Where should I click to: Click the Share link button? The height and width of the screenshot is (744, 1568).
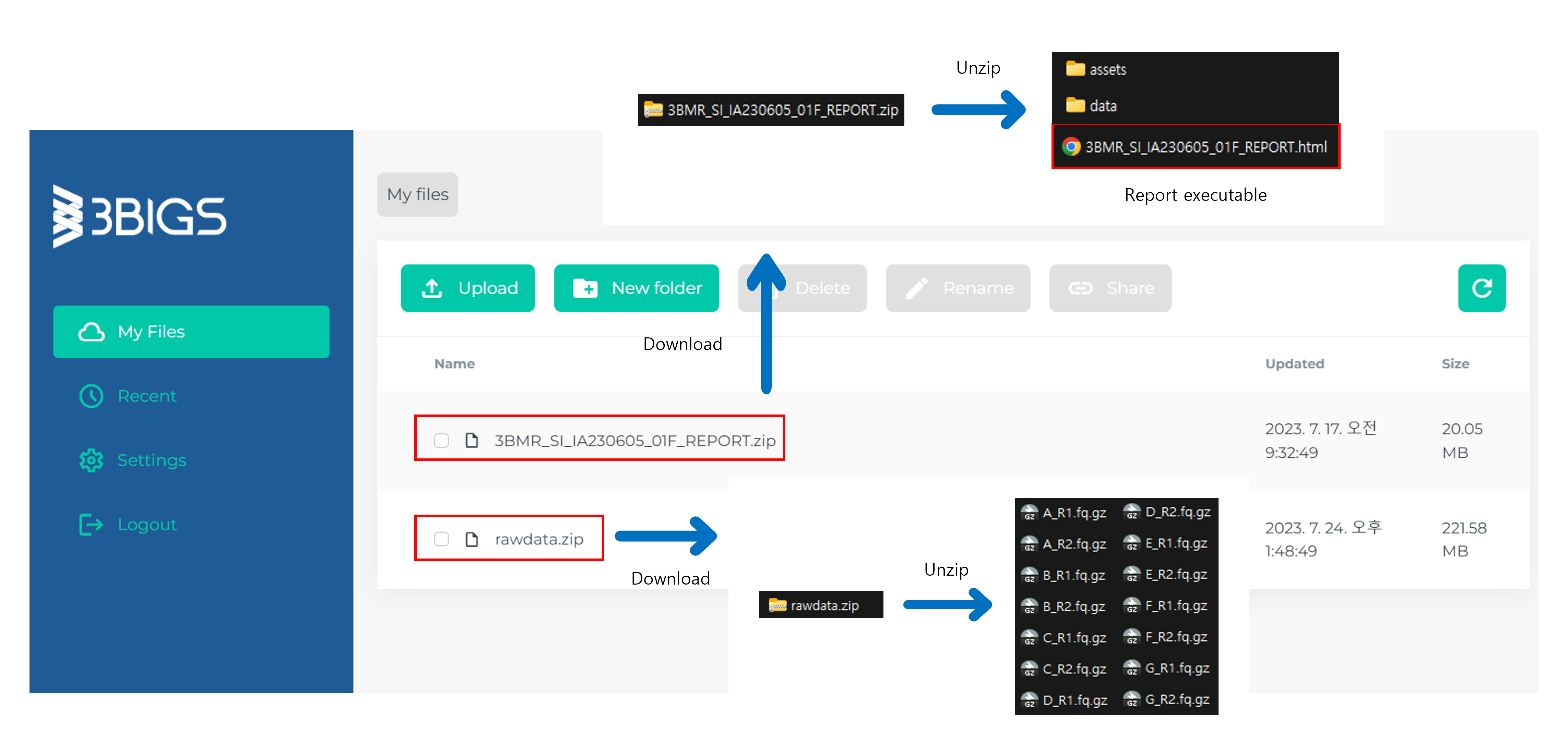point(1110,288)
